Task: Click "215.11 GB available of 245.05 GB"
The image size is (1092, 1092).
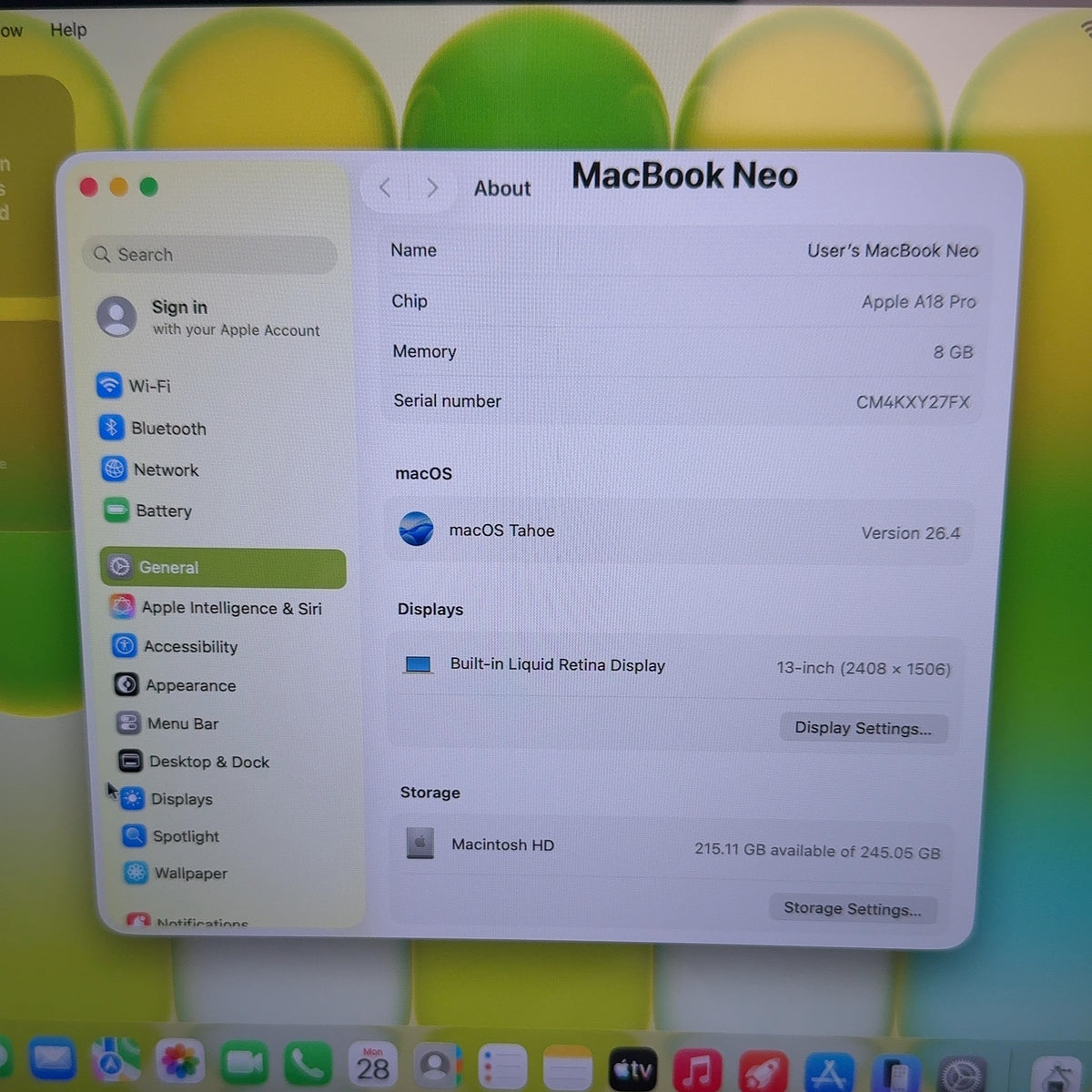Action: [x=817, y=851]
